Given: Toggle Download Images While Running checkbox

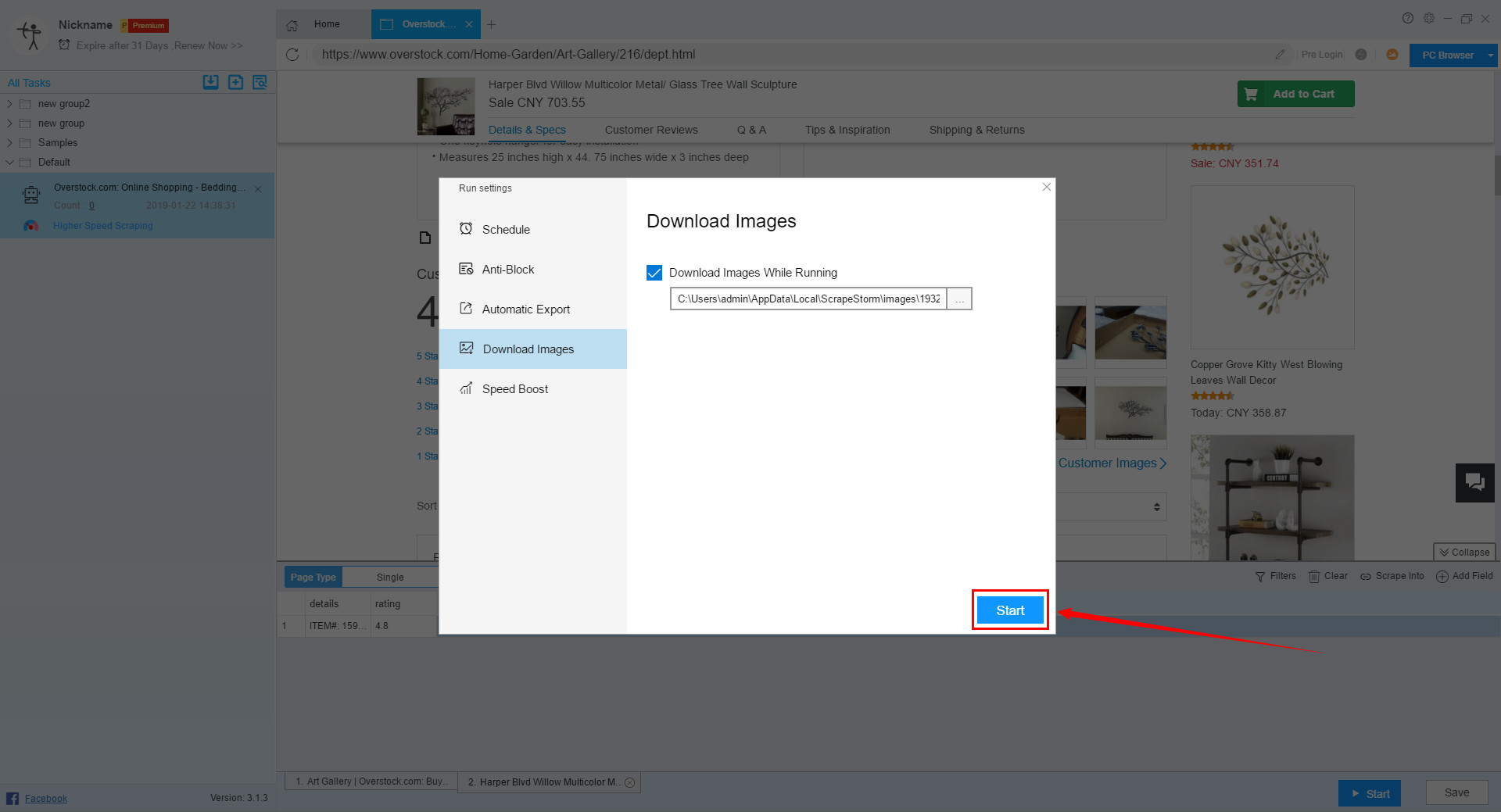Looking at the screenshot, I should (654, 273).
